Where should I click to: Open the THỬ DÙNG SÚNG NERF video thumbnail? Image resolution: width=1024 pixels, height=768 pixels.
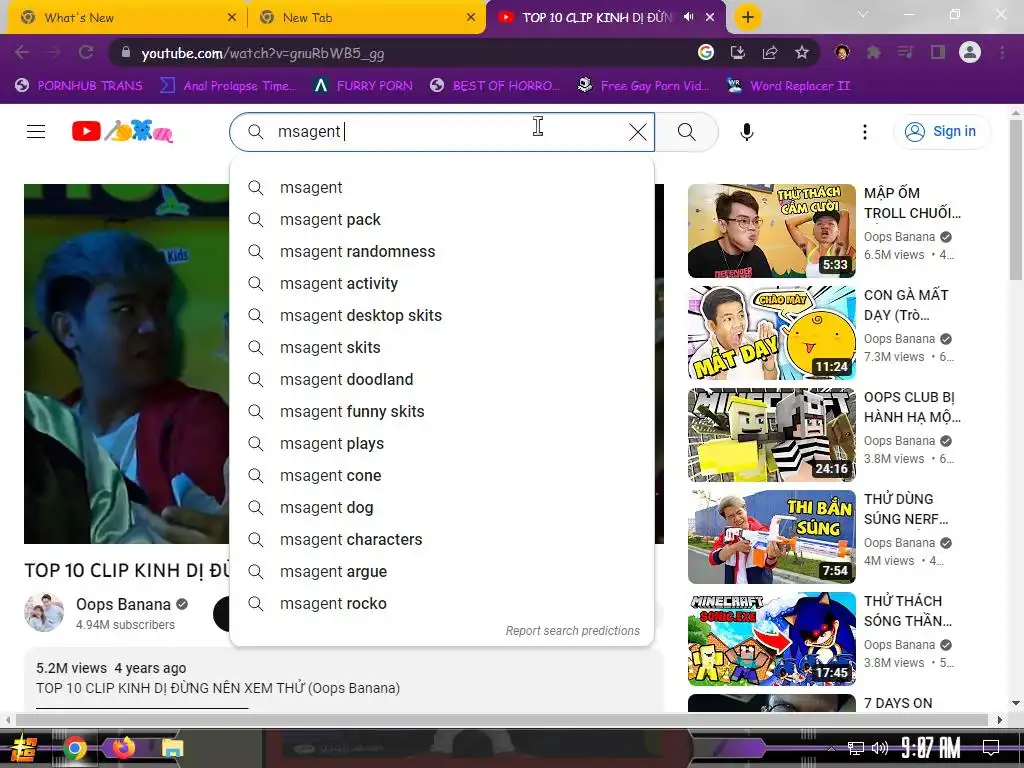point(771,537)
